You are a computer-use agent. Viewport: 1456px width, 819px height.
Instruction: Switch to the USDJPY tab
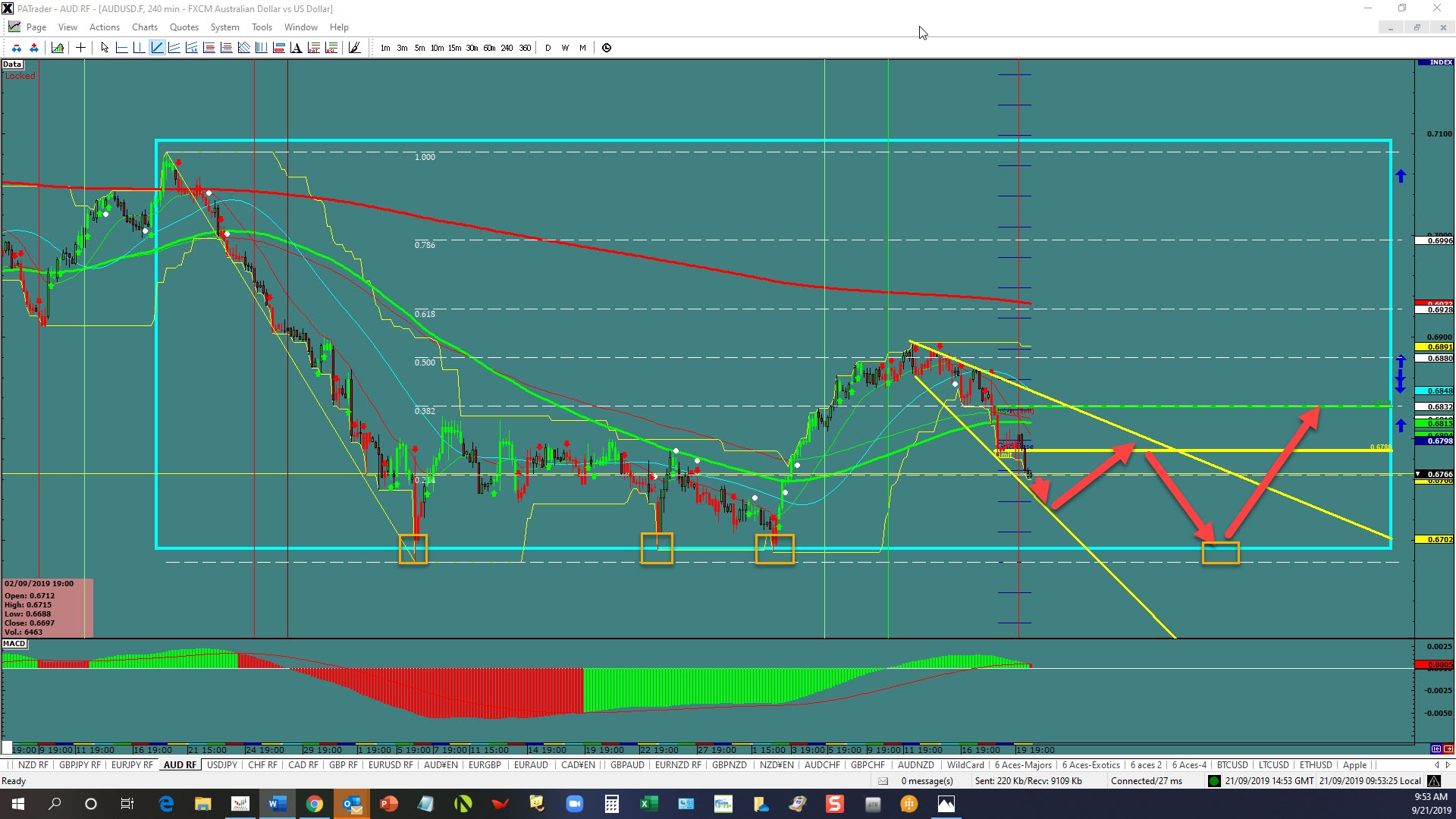coord(222,765)
